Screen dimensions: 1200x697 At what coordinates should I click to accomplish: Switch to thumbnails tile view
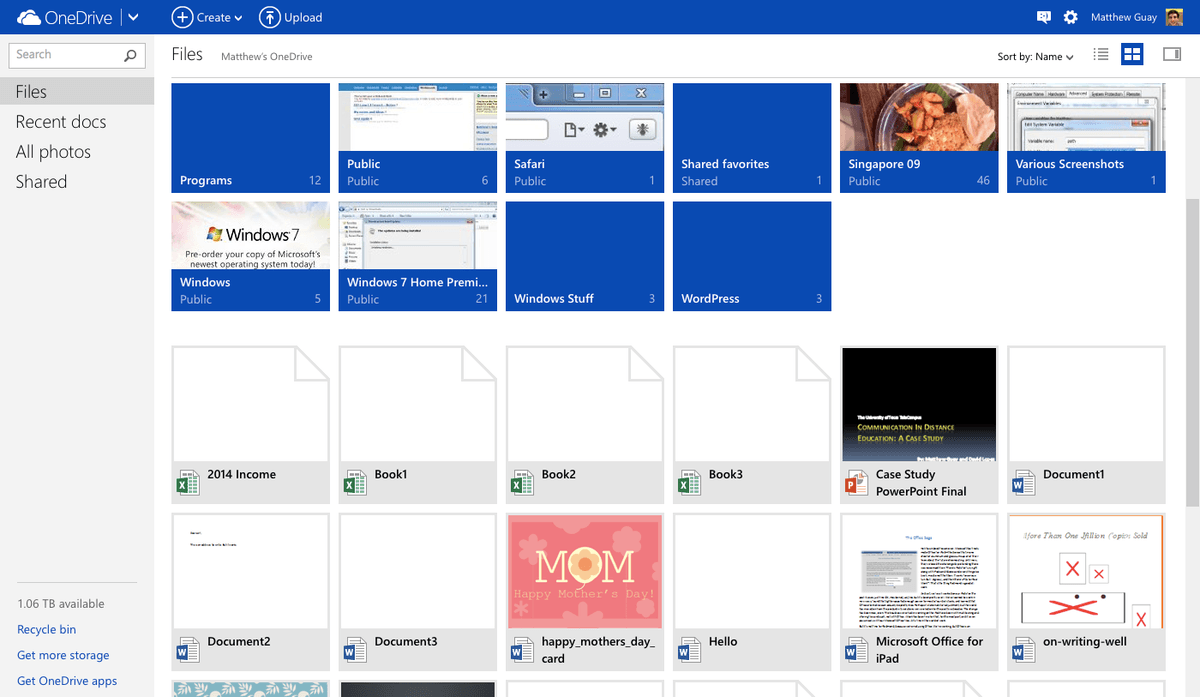click(x=1132, y=55)
